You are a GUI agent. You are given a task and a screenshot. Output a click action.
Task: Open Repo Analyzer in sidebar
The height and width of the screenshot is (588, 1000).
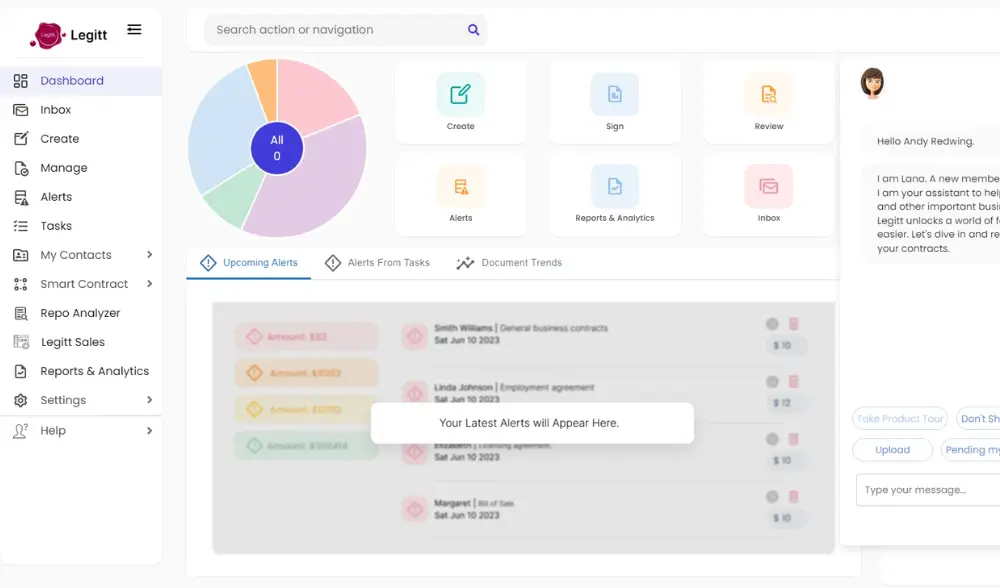[80, 313]
